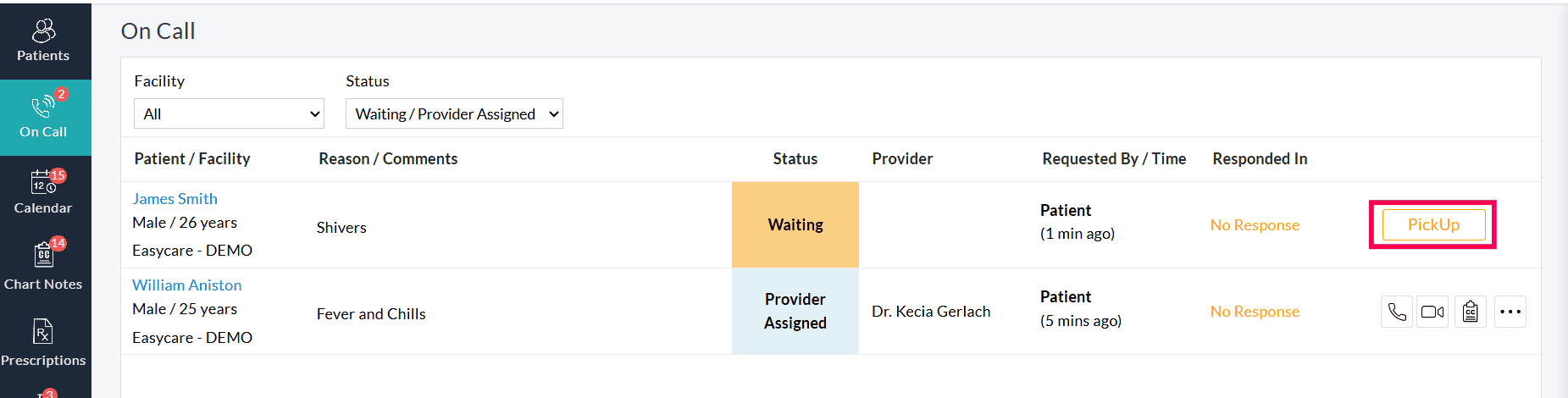Image resolution: width=1568 pixels, height=398 pixels.
Task: Click provider name Dr. Kecia Gerlach
Action: (931, 312)
